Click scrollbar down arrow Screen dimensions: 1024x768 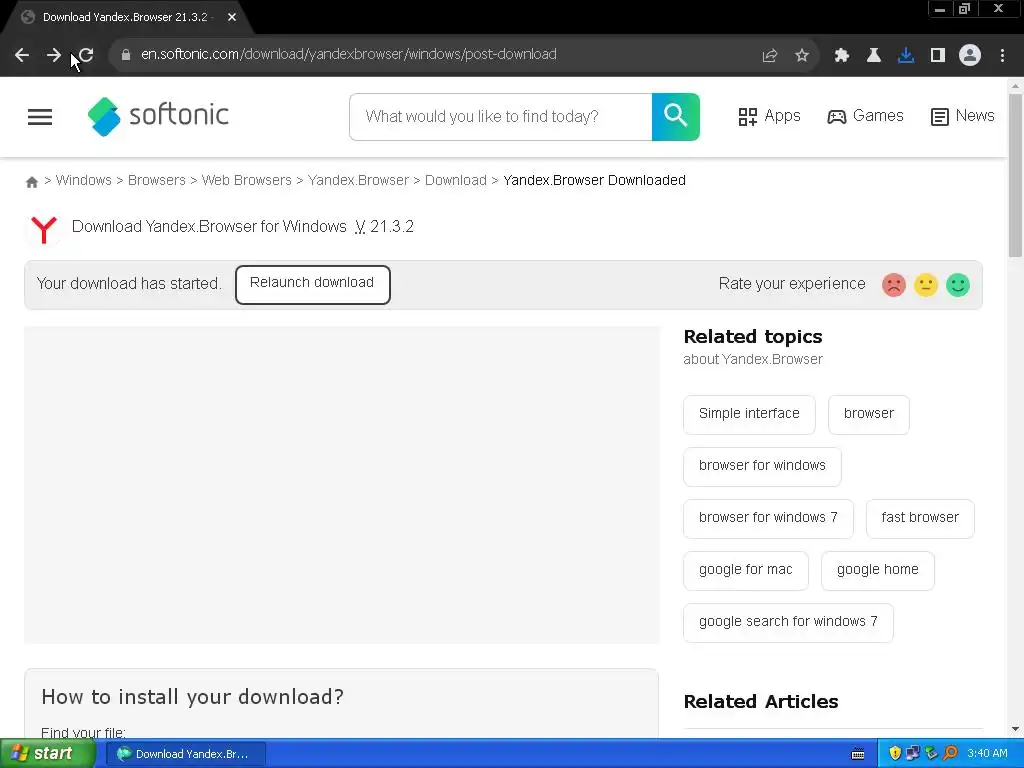1015,729
